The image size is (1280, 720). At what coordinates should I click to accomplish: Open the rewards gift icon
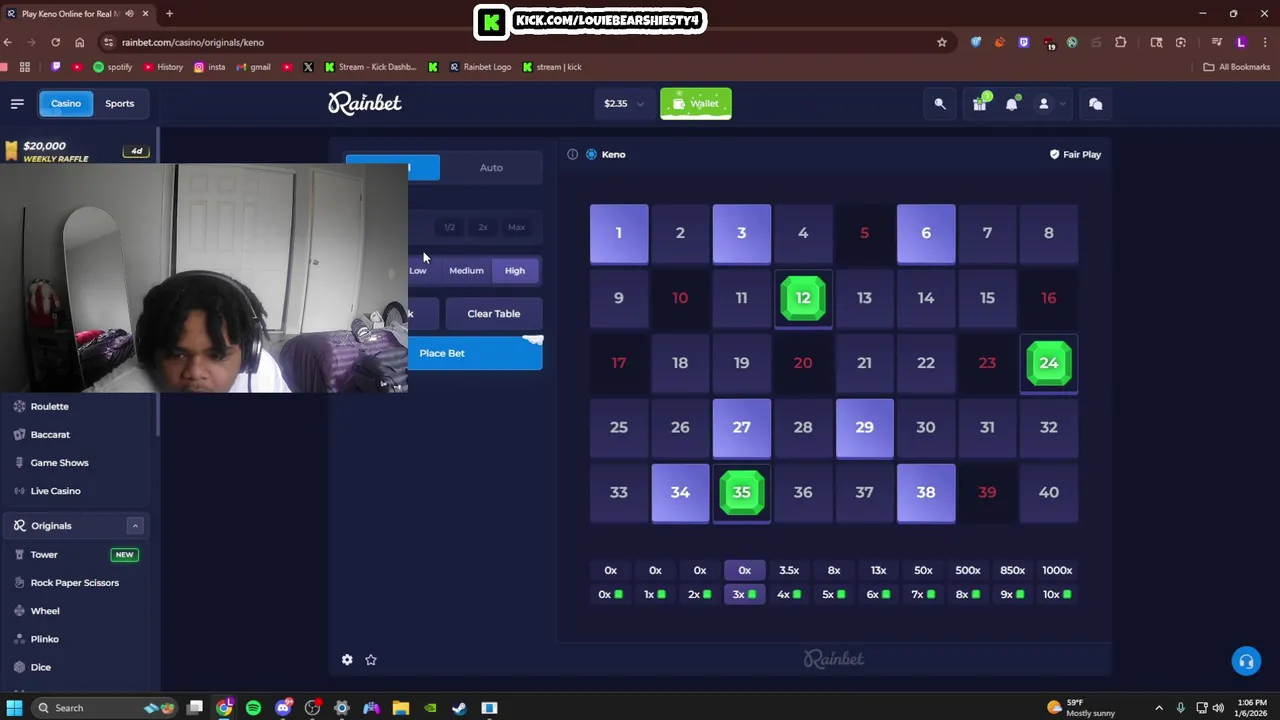pyautogui.click(x=980, y=103)
